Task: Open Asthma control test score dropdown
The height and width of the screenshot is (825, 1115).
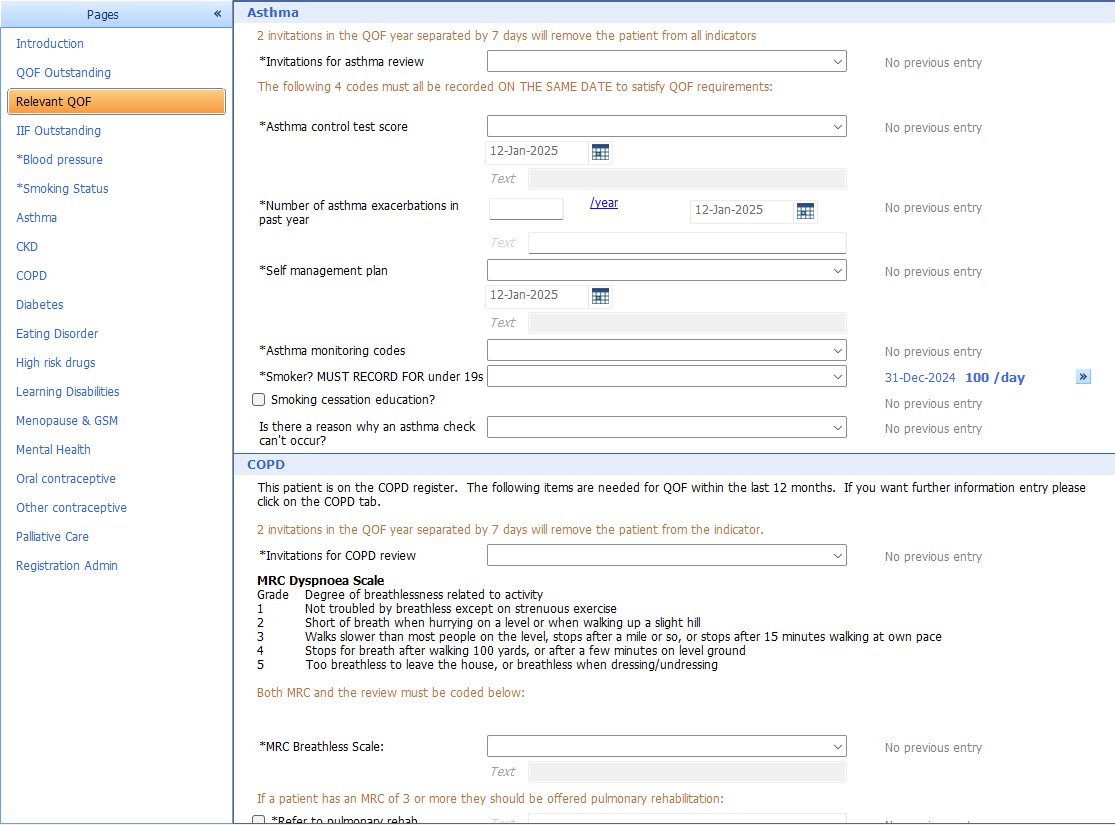Action: 666,126
